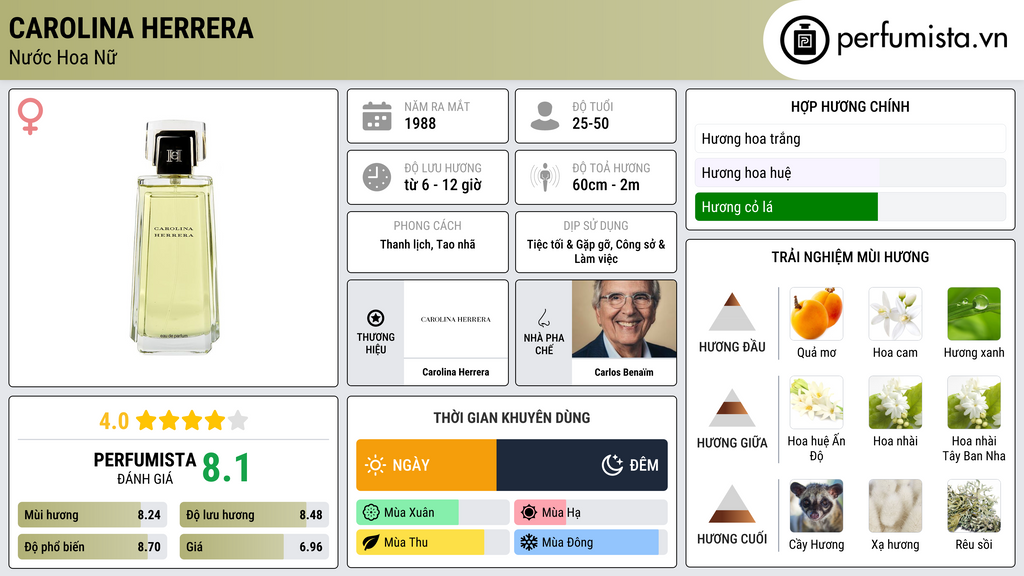Click the Hương hoa huệ accord bar

(850, 172)
